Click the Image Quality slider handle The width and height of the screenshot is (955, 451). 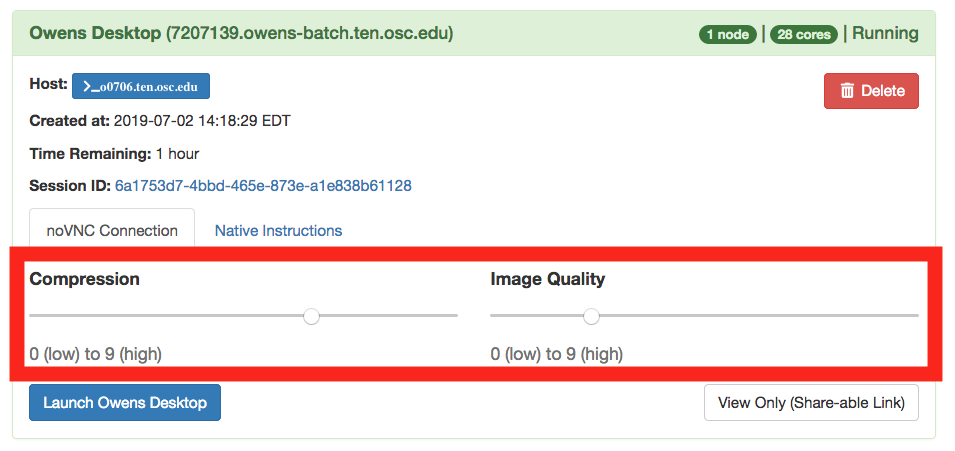click(x=591, y=316)
